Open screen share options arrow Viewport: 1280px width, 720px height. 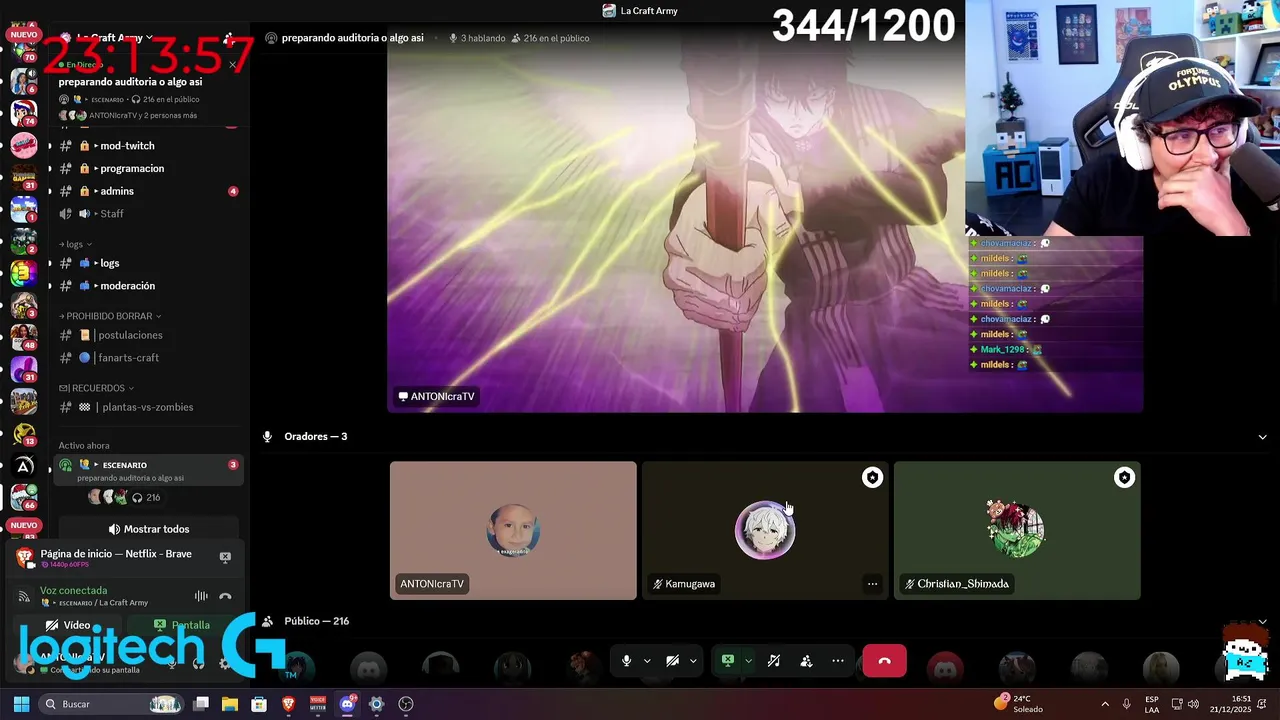pos(748,661)
